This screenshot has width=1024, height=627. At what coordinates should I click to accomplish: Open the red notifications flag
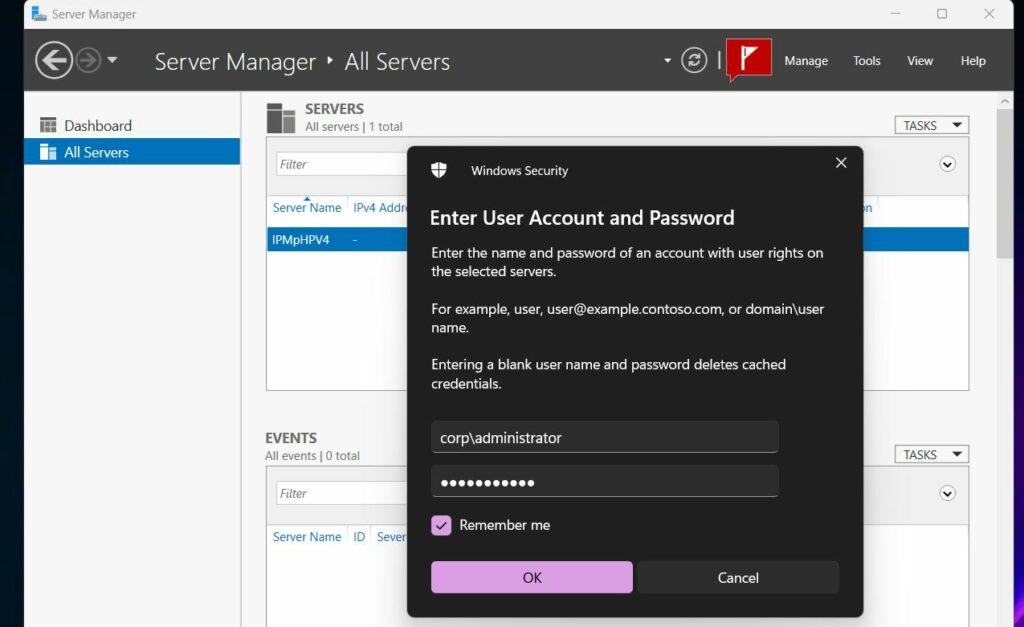coord(748,59)
